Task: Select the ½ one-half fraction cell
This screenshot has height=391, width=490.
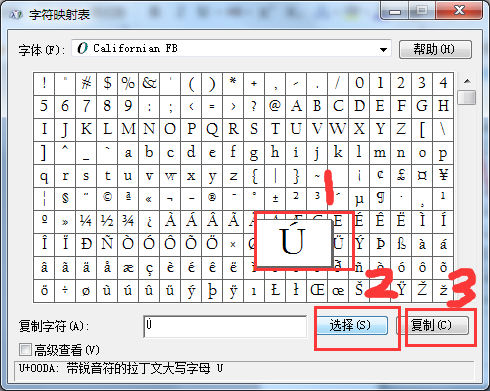Action: 107,221
